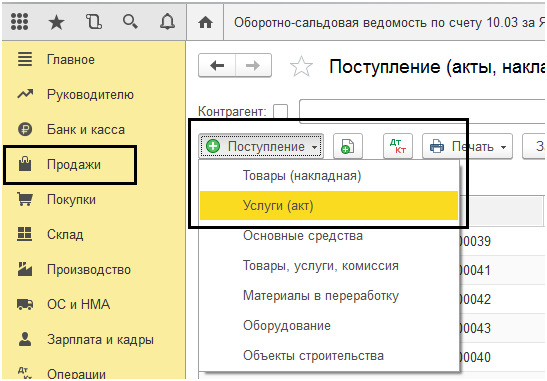Click the copy document icon
The image size is (547, 381).
[x=348, y=146]
